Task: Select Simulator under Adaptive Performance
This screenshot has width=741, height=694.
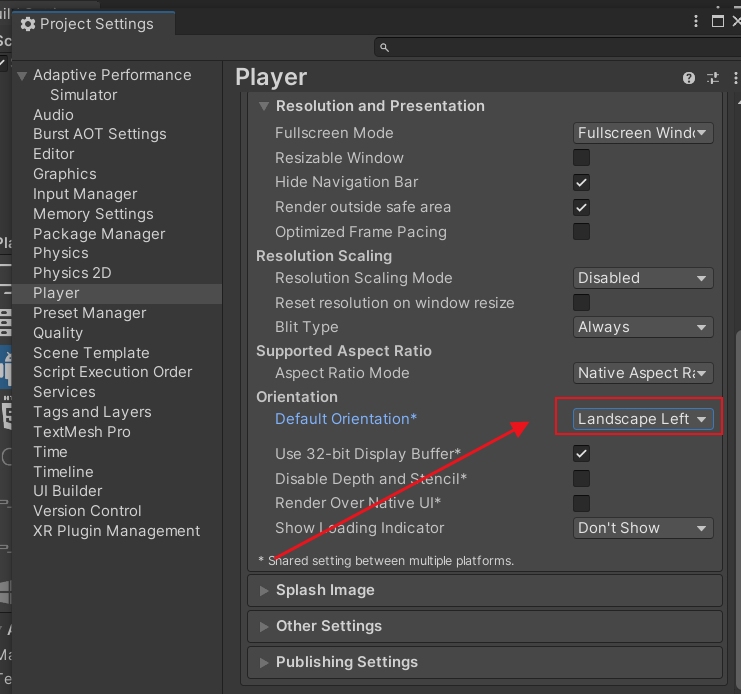Action: tap(84, 95)
